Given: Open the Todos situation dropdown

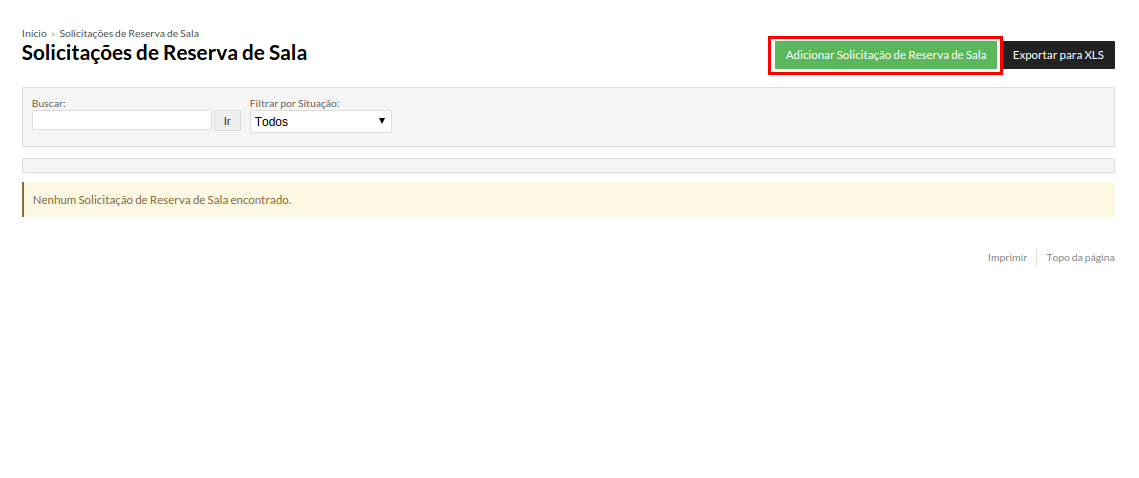Looking at the screenshot, I should coord(320,121).
